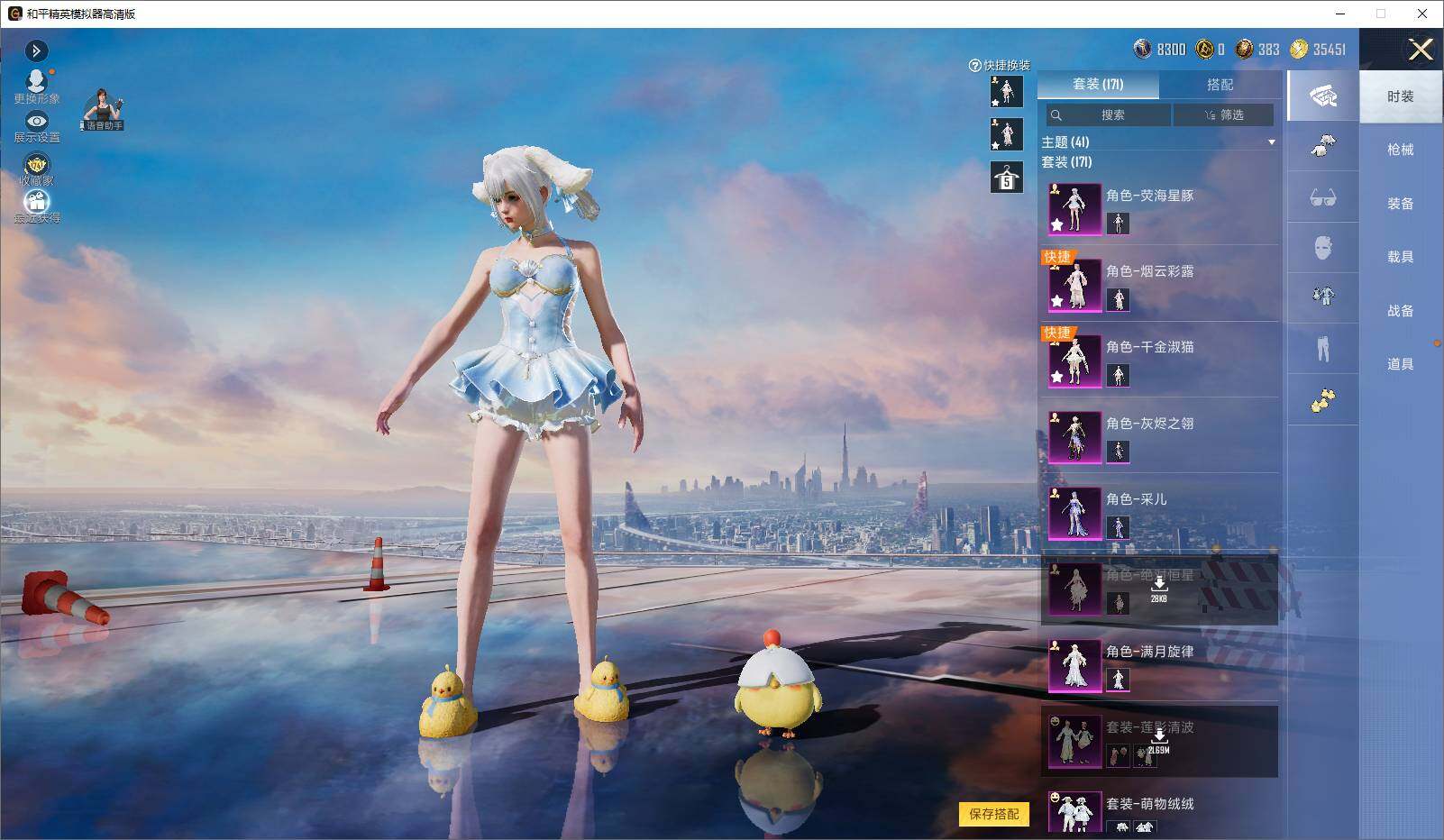Open the 载具 vehicles tab
Viewport: 1444px width, 840px height.
(x=1400, y=257)
